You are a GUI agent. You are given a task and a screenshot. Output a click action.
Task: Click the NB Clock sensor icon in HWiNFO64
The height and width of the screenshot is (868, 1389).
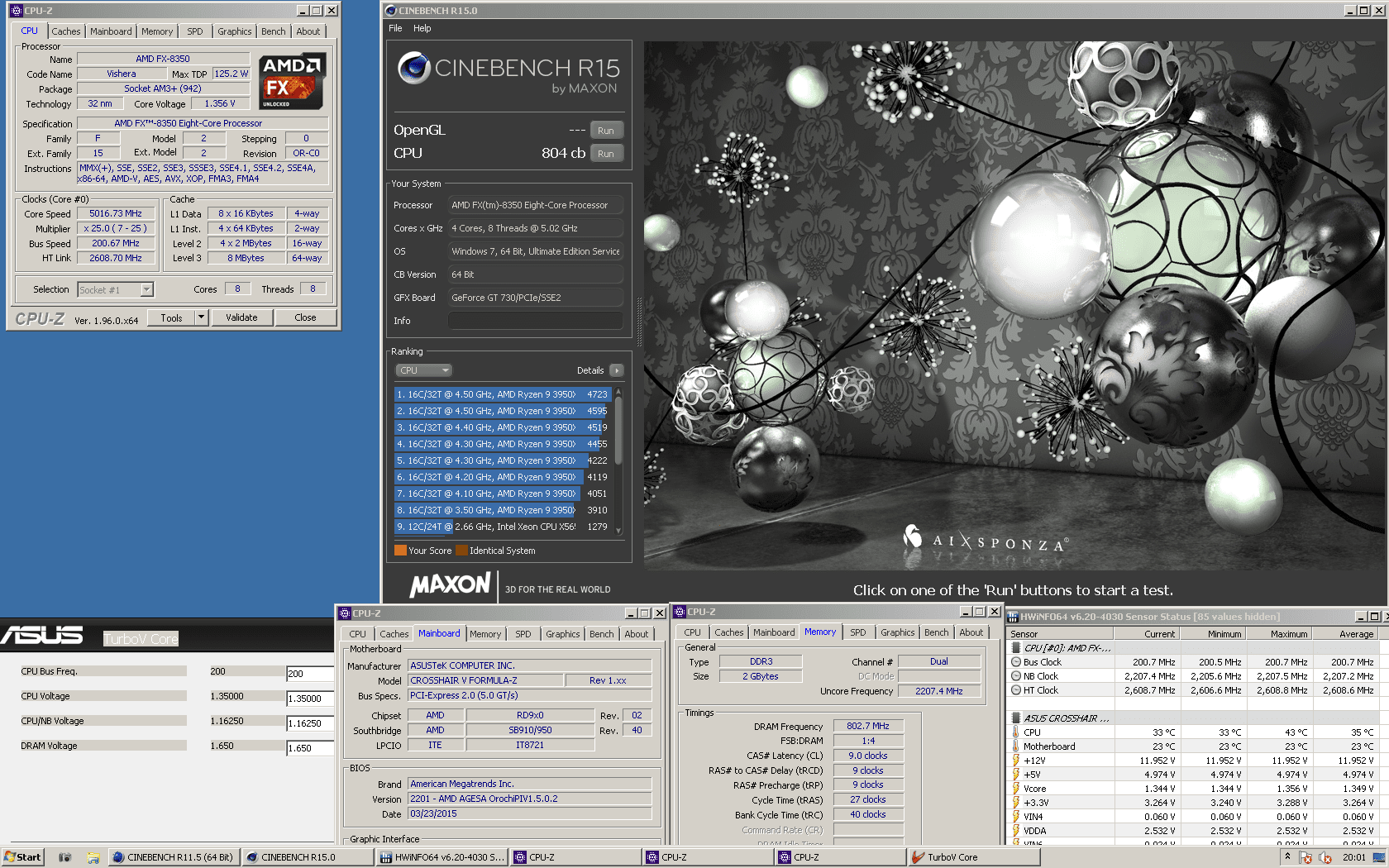[1016, 676]
